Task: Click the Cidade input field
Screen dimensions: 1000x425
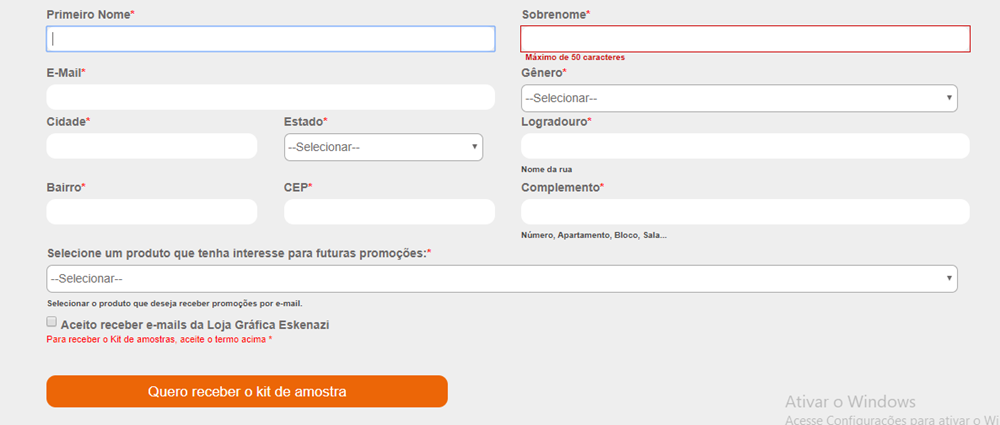Action: [x=152, y=146]
